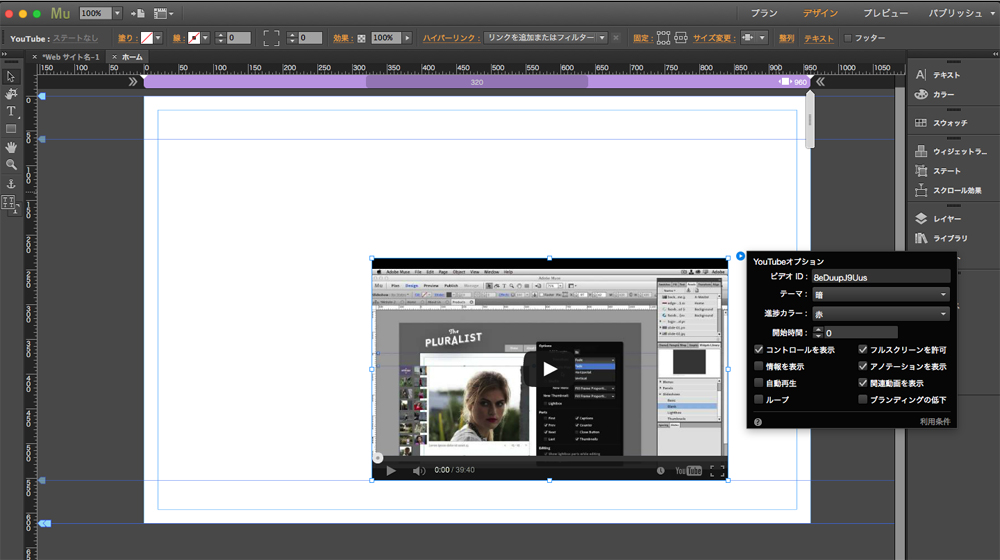Screen dimensions: 1000x560
Task: Collapse the breakpoint bar right chevrons
Action: pos(820,82)
